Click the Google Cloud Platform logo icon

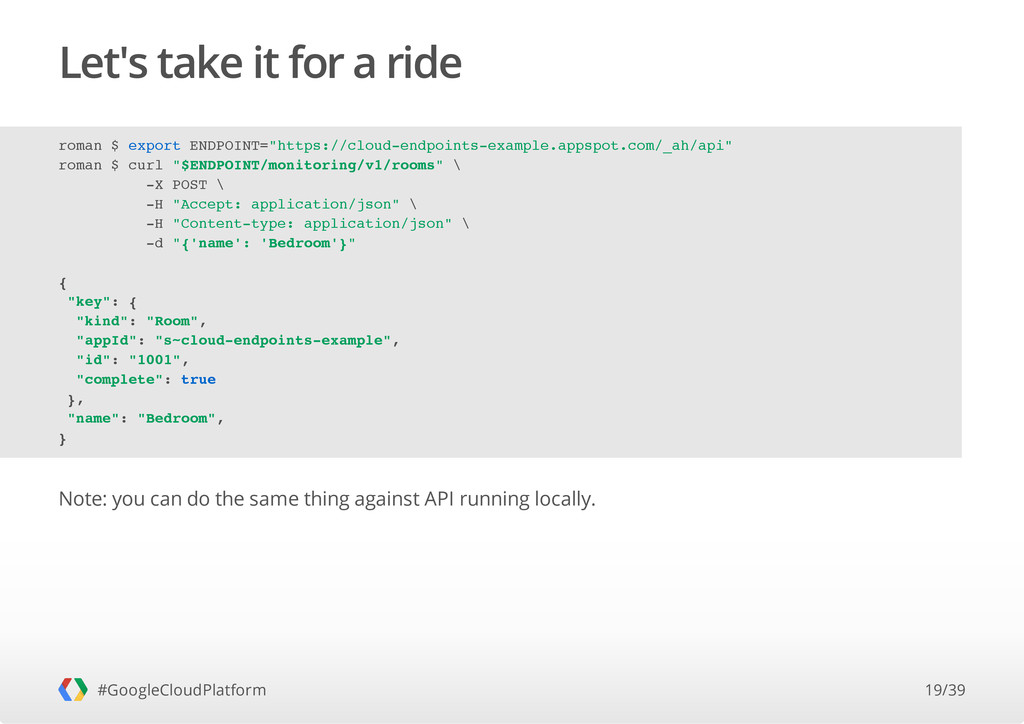pyautogui.click(x=72, y=689)
